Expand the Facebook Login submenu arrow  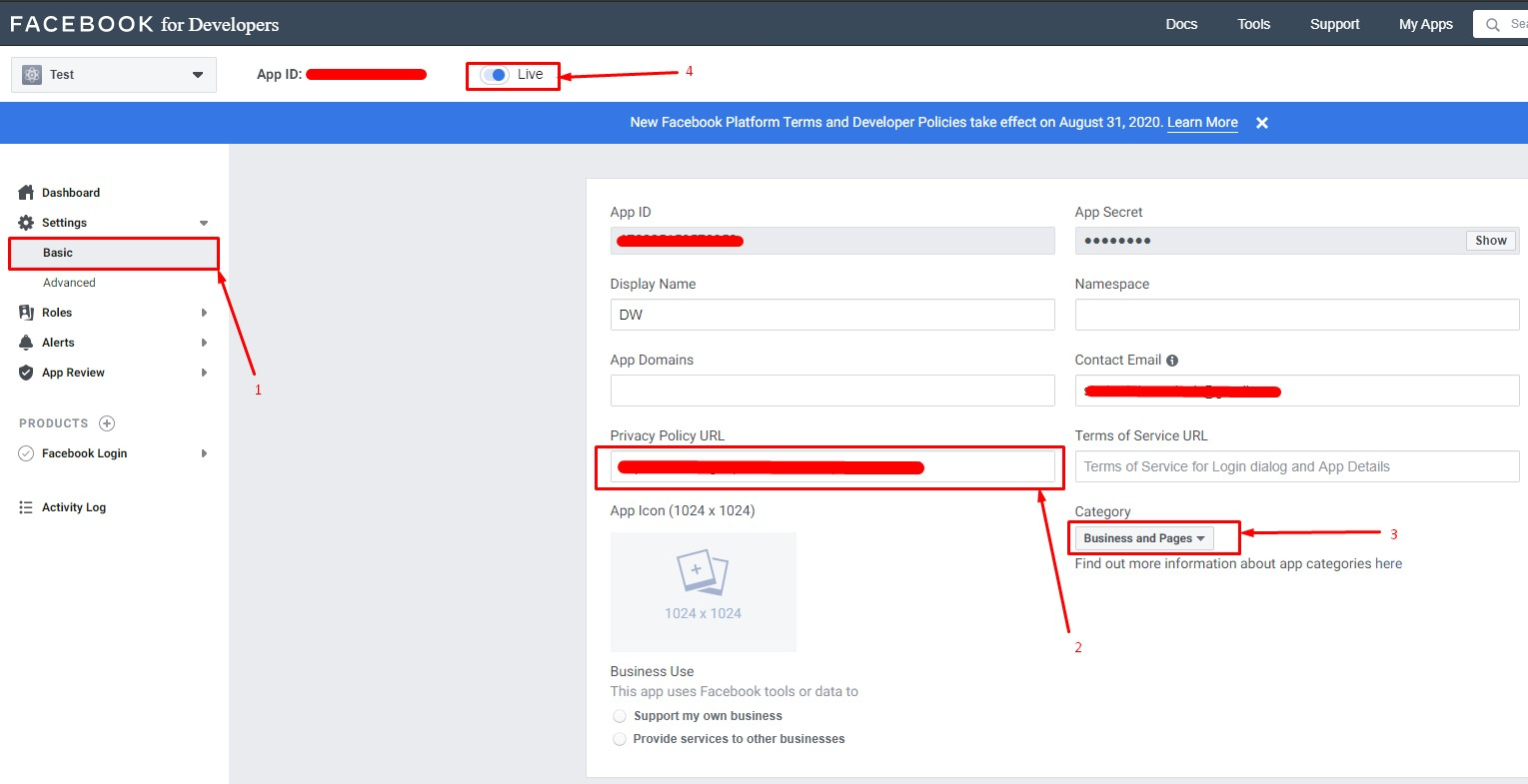pyautogui.click(x=204, y=453)
